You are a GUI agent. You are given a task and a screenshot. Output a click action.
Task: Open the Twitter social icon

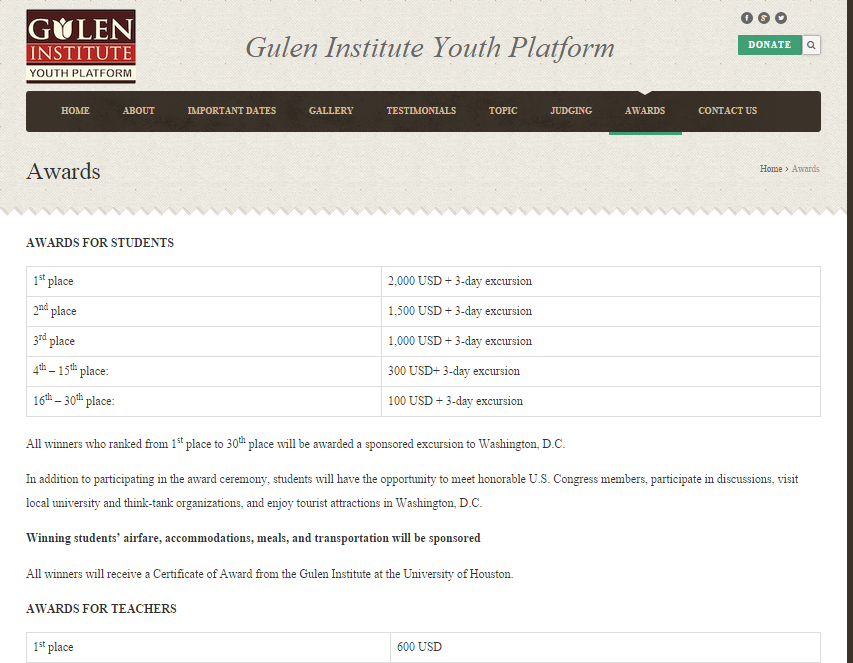point(781,18)
